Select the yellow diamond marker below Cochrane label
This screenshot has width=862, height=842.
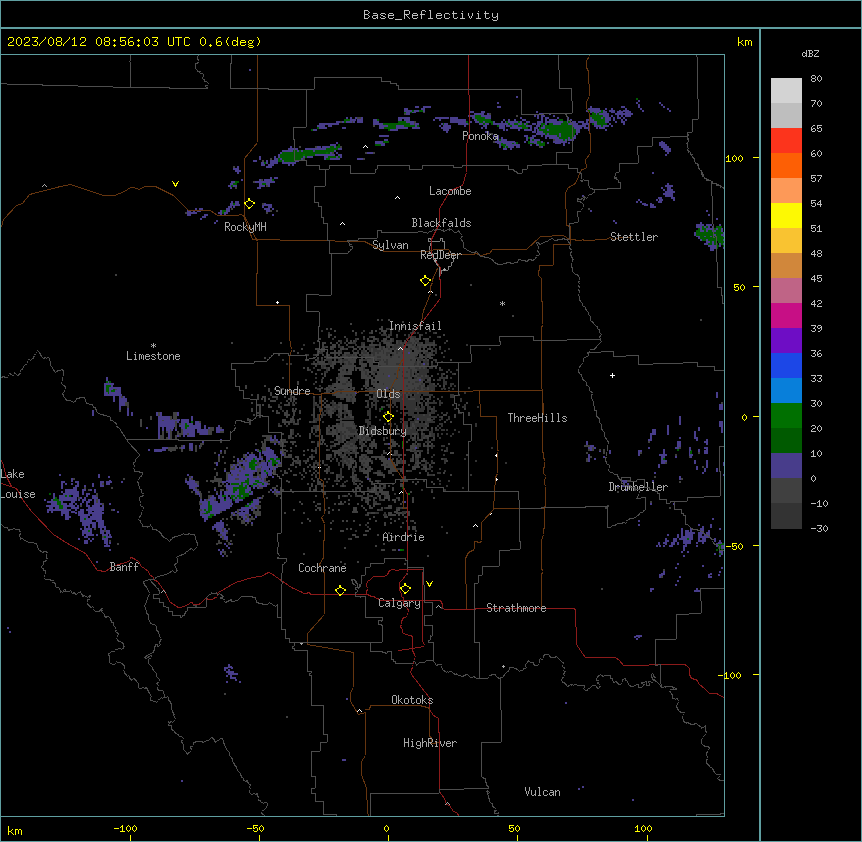(x=340, y=590)
